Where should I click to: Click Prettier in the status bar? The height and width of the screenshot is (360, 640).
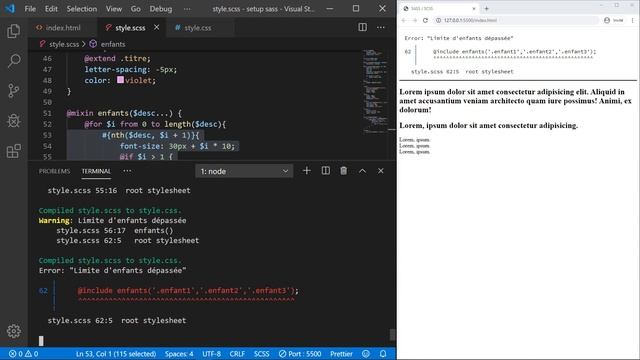coord(341,354)
